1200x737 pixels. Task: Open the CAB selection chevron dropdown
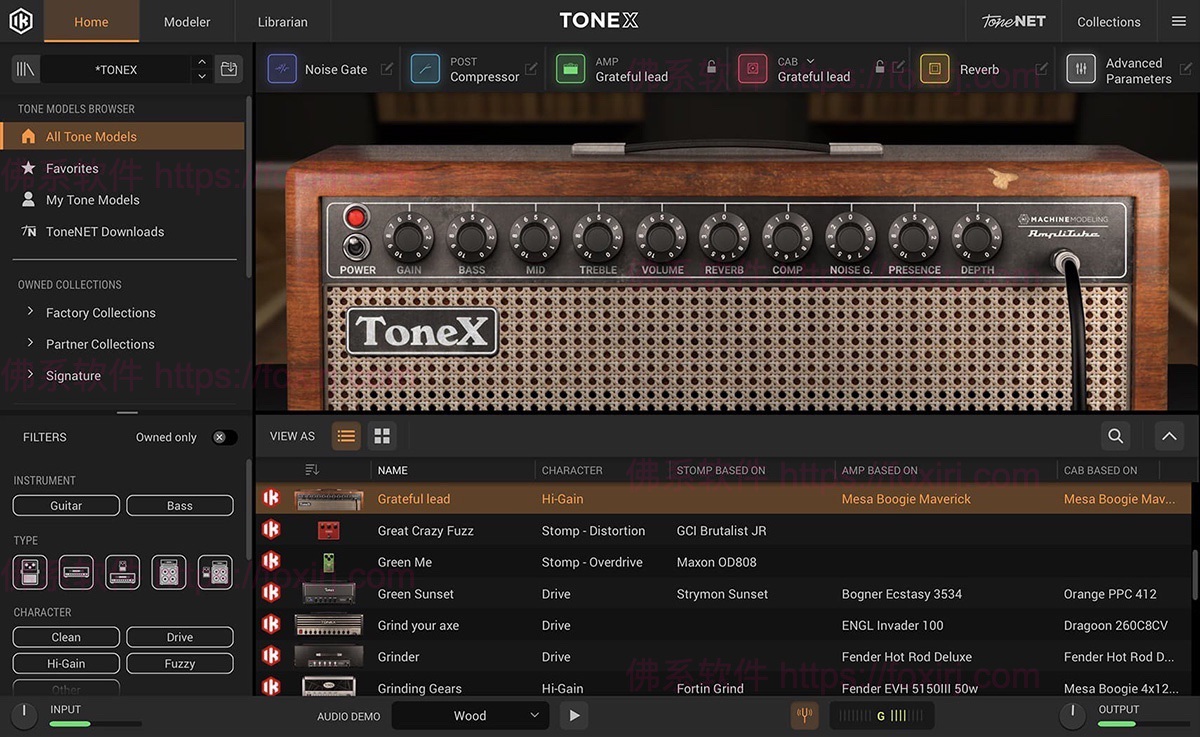coord(808,61)
